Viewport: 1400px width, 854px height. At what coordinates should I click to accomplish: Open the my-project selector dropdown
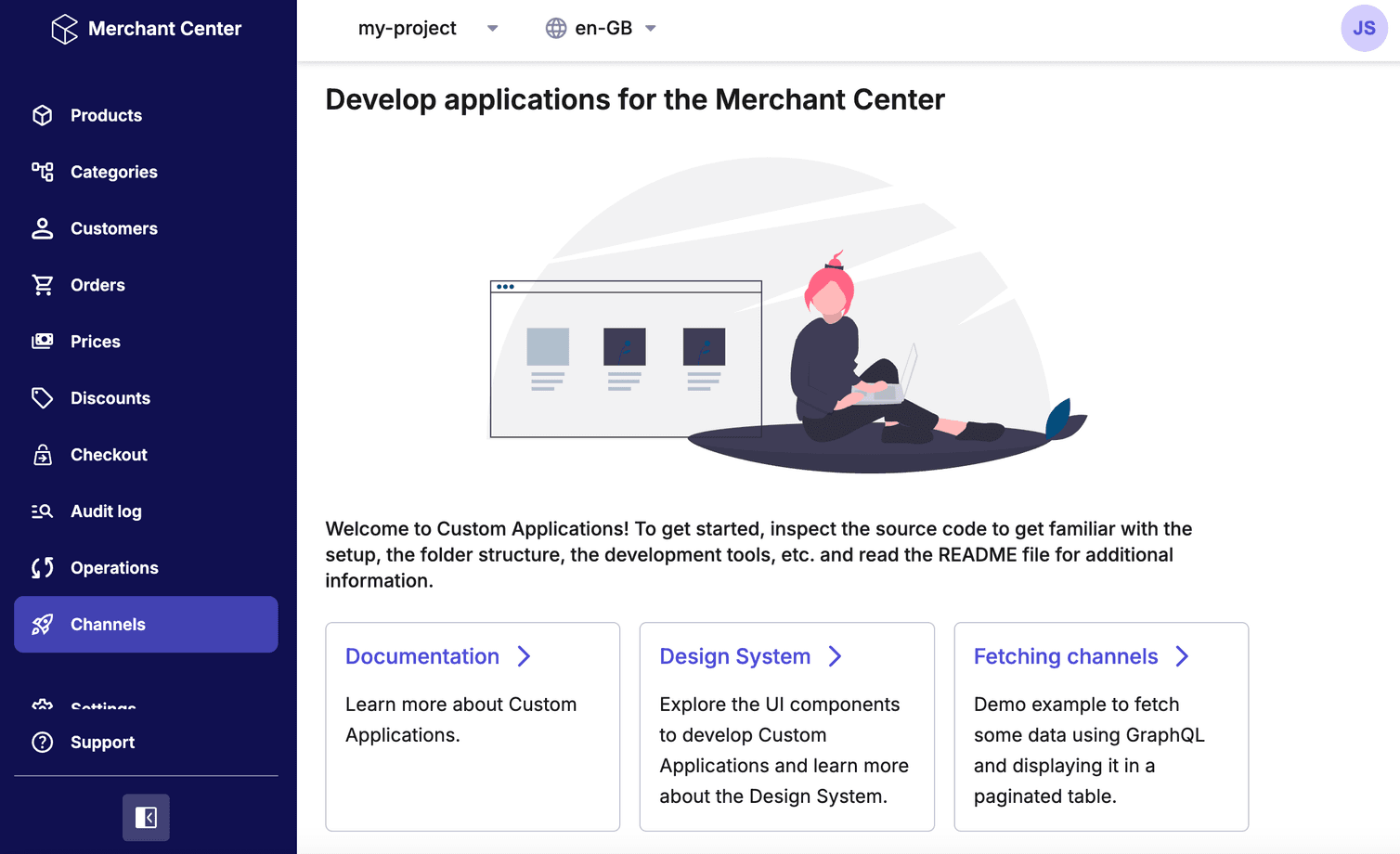(427, 28)
